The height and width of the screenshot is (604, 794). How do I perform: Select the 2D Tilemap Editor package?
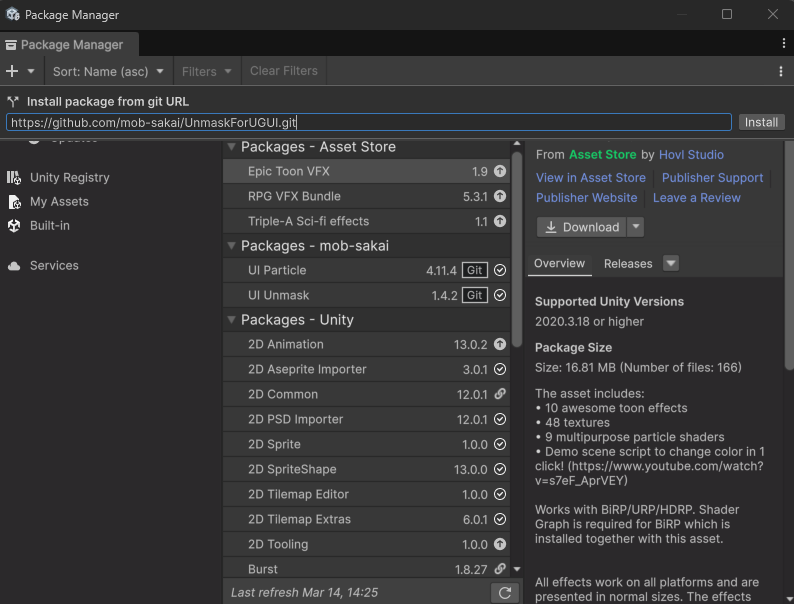pos(366,494)
